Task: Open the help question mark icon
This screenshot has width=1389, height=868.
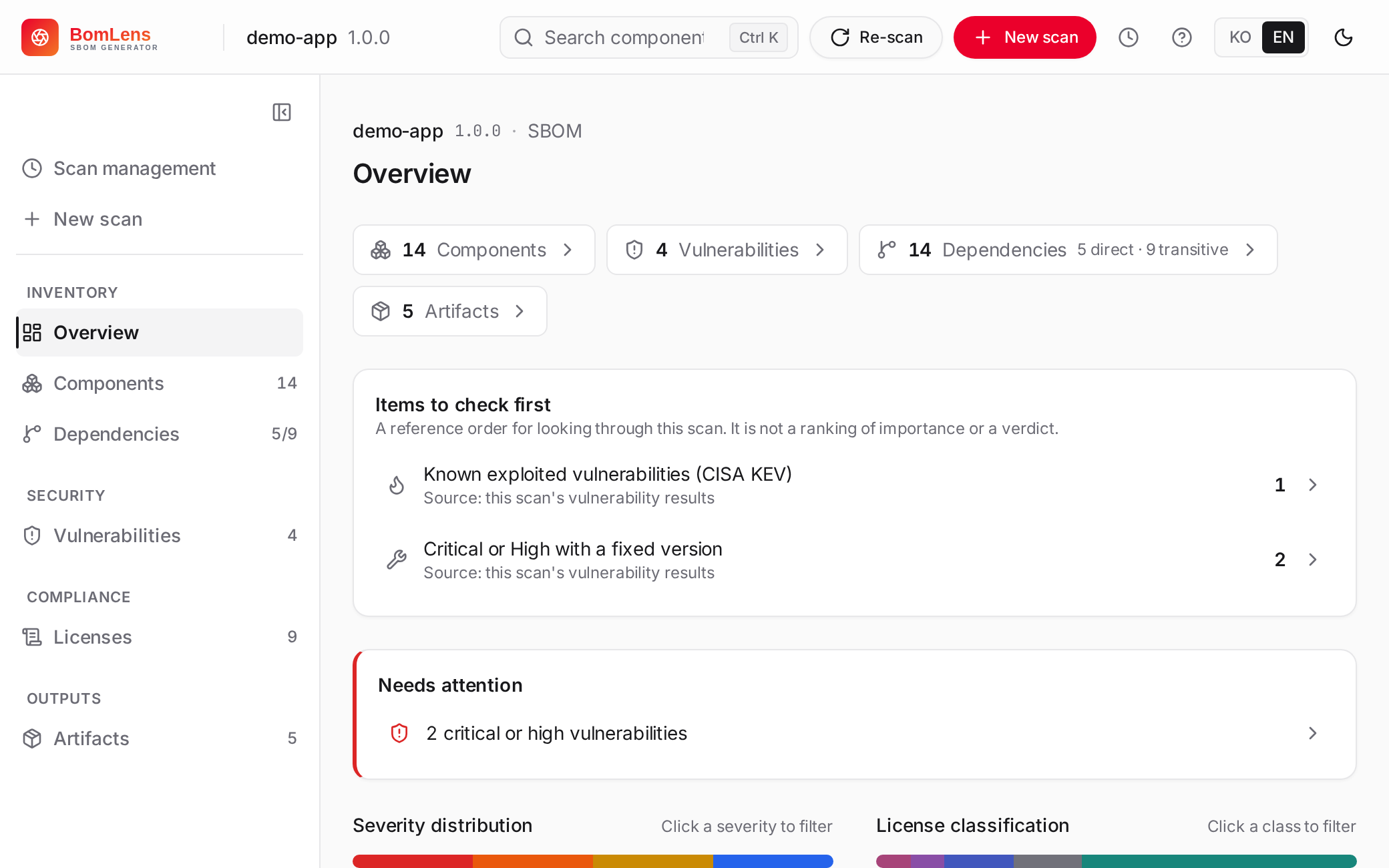Action: [1182, 37]
